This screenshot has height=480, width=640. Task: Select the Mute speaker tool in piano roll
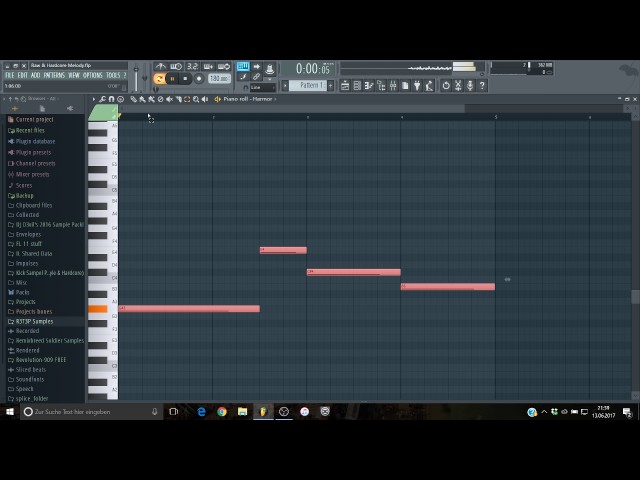tap(169, 99)
